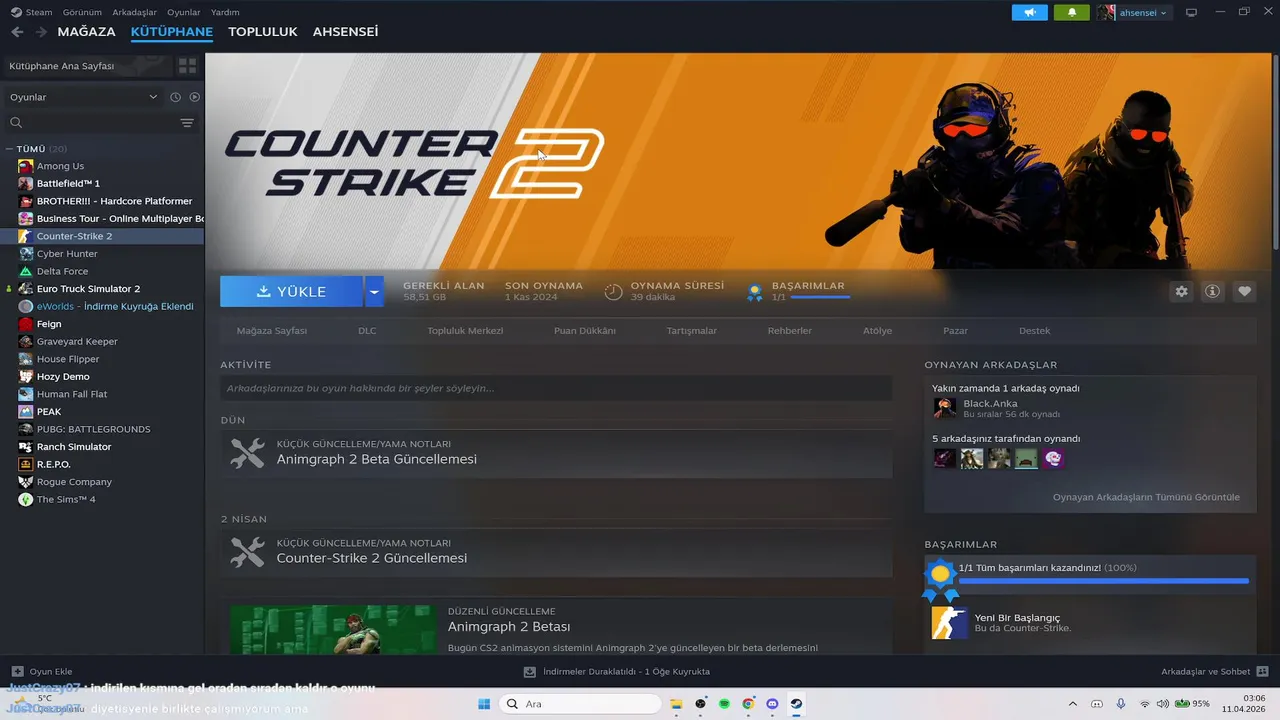Open Topluluk Merkezi tab
1280x720 pixels.
tap(465, 331)
